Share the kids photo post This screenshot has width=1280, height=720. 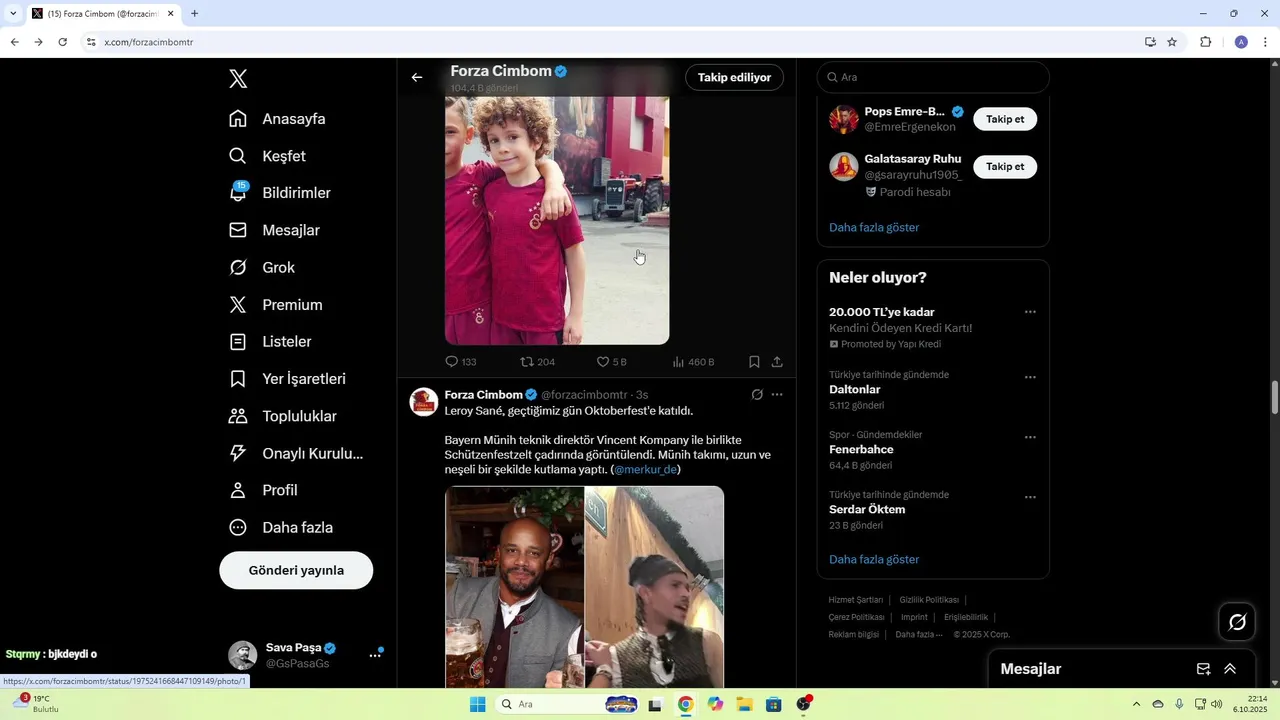pyautogui.click(x=777, y=362)
